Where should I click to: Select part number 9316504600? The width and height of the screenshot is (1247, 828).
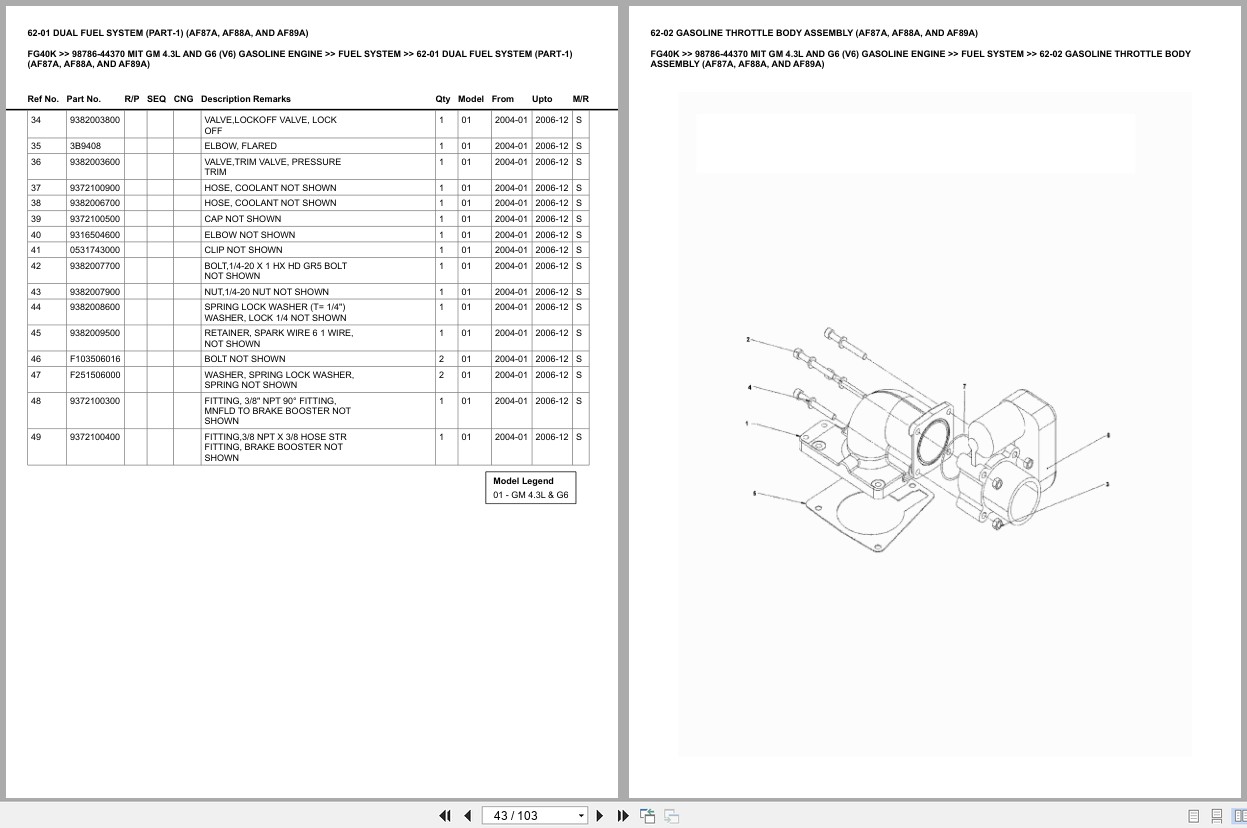(x=95, y=235)
